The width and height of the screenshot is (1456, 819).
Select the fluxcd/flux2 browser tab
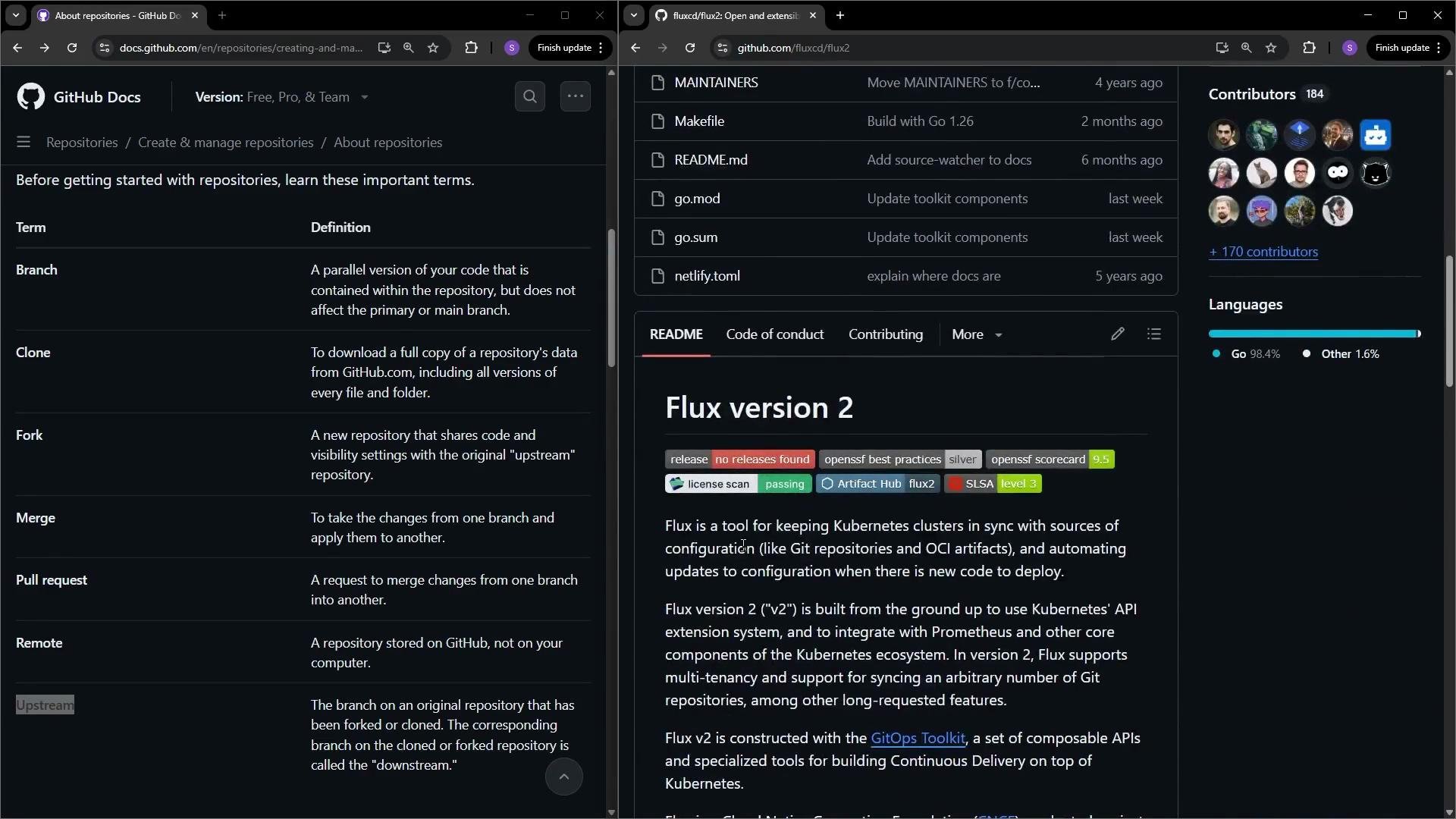[736, 15]
